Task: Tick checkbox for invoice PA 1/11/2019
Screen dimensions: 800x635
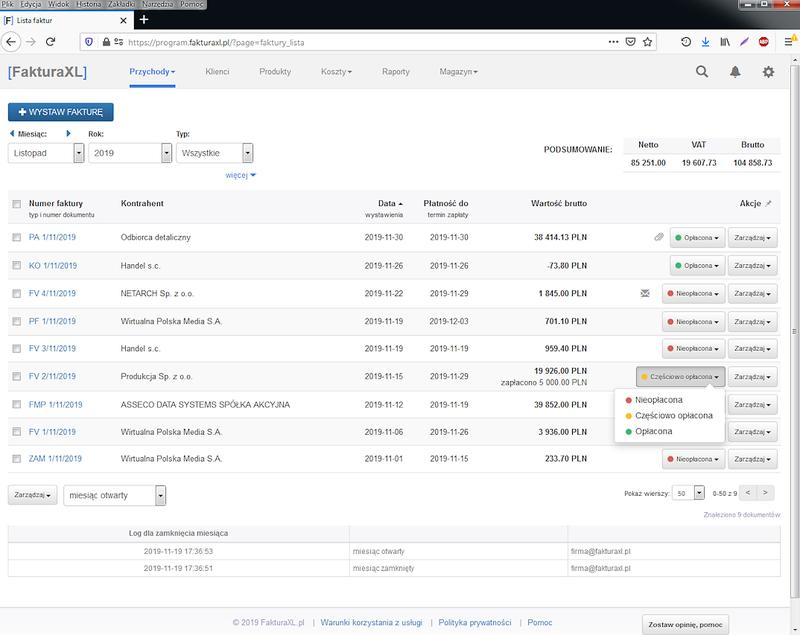Action: pyautogui.click(x=16, y=237)
